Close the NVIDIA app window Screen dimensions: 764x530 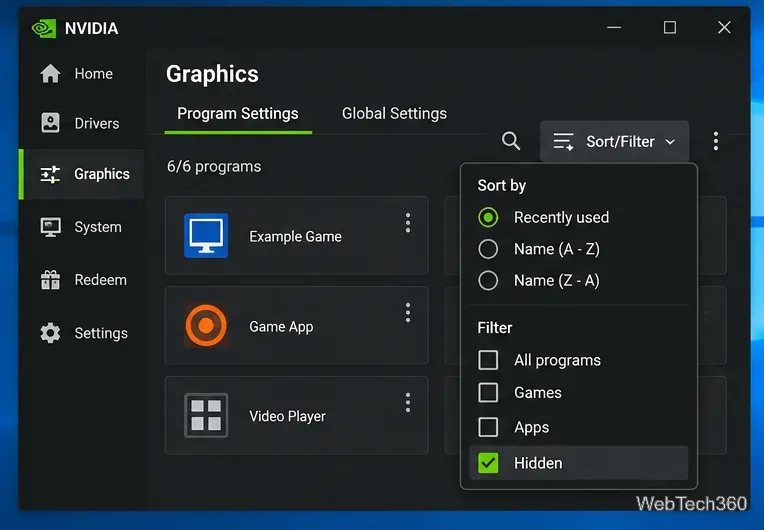[x=724, y=27]
